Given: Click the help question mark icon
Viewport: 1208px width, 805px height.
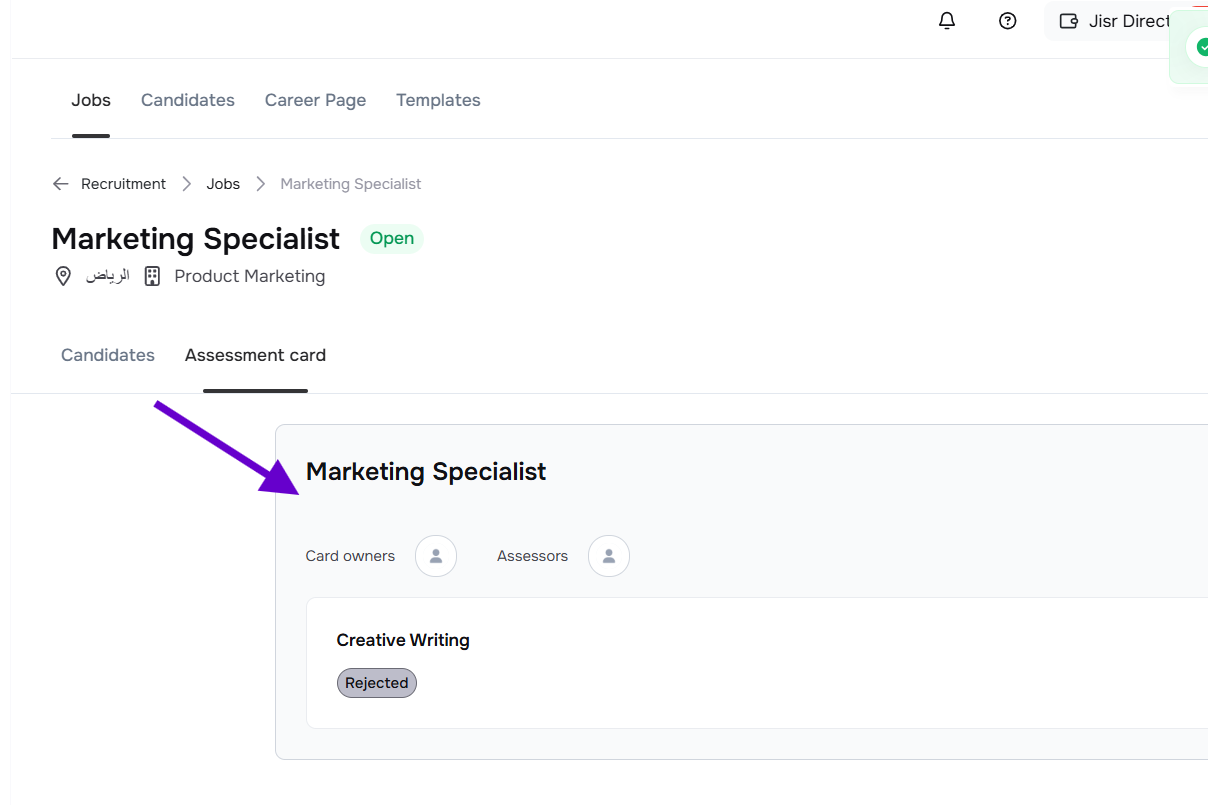Looking at the screenshot, I should point(1008,21).
